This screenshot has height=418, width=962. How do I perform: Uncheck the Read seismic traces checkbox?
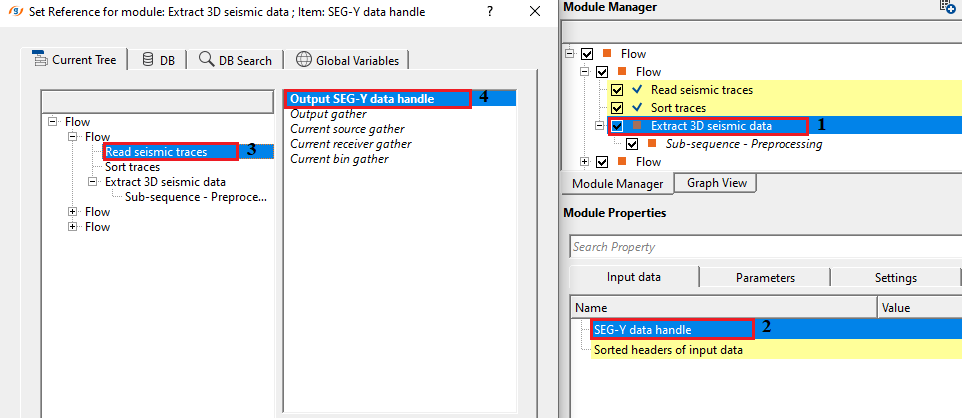point(617,90)
